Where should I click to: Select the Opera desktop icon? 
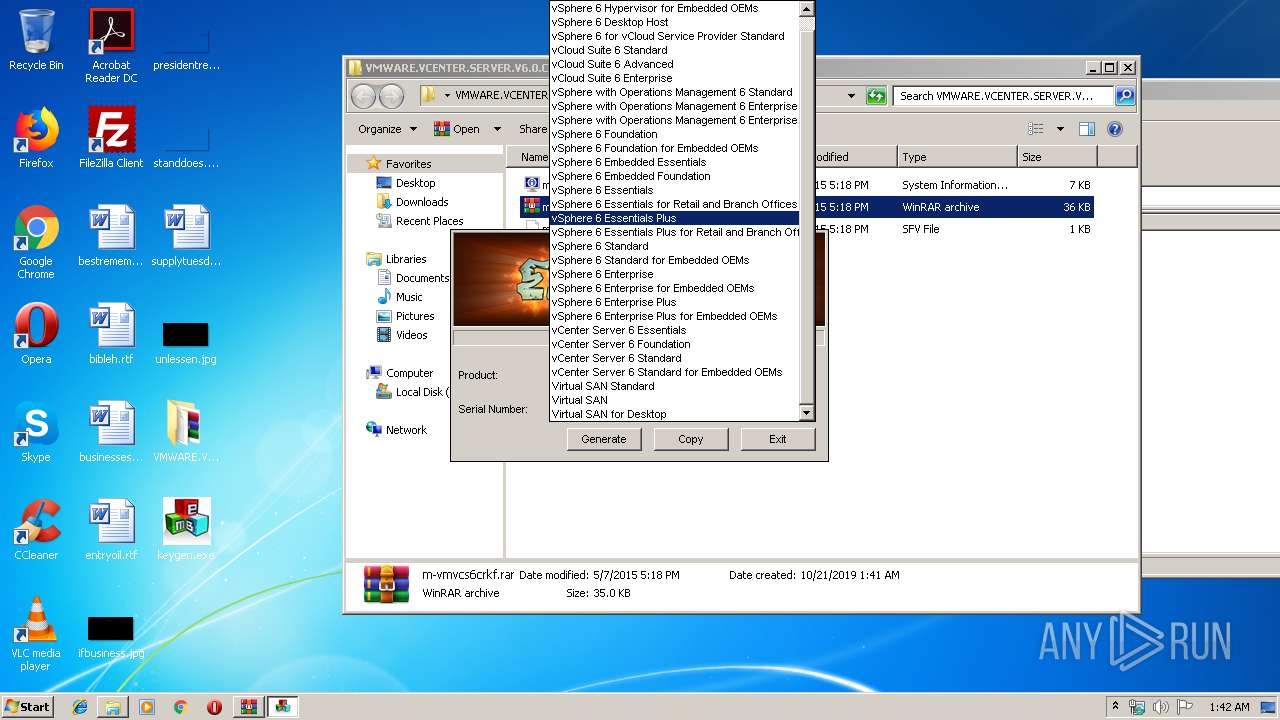[x=36, y=334]
